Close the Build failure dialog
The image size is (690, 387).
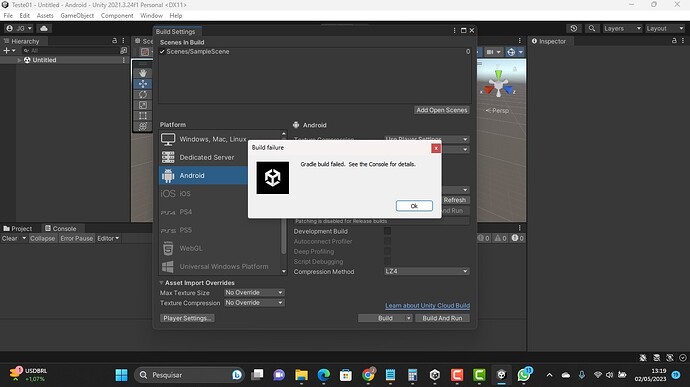(436, 148)
